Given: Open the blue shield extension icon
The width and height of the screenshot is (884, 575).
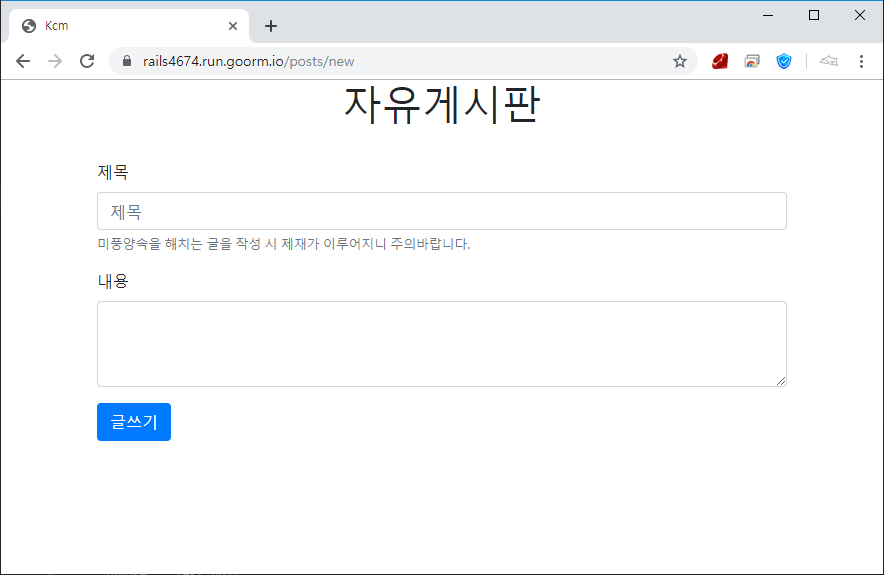Looking at the screenshot, I should [x=784, y=61].
